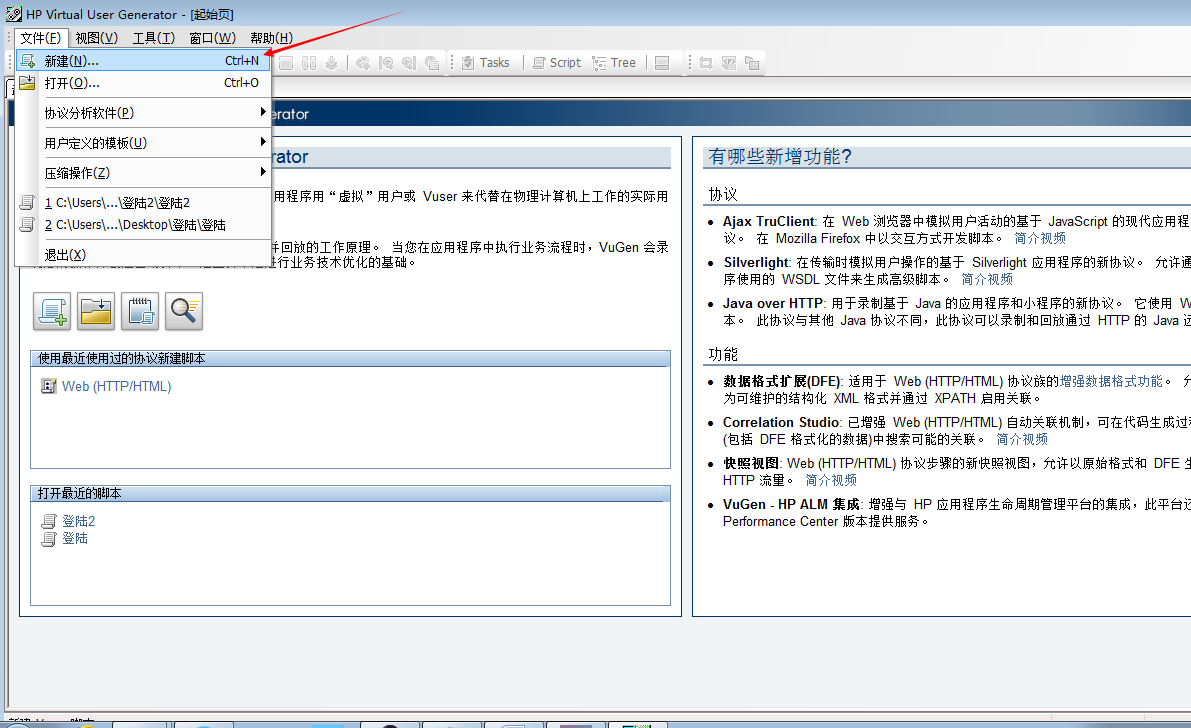Choose 打开(O)... from the file menu
1191x728 pixels.
click(143, 83)
